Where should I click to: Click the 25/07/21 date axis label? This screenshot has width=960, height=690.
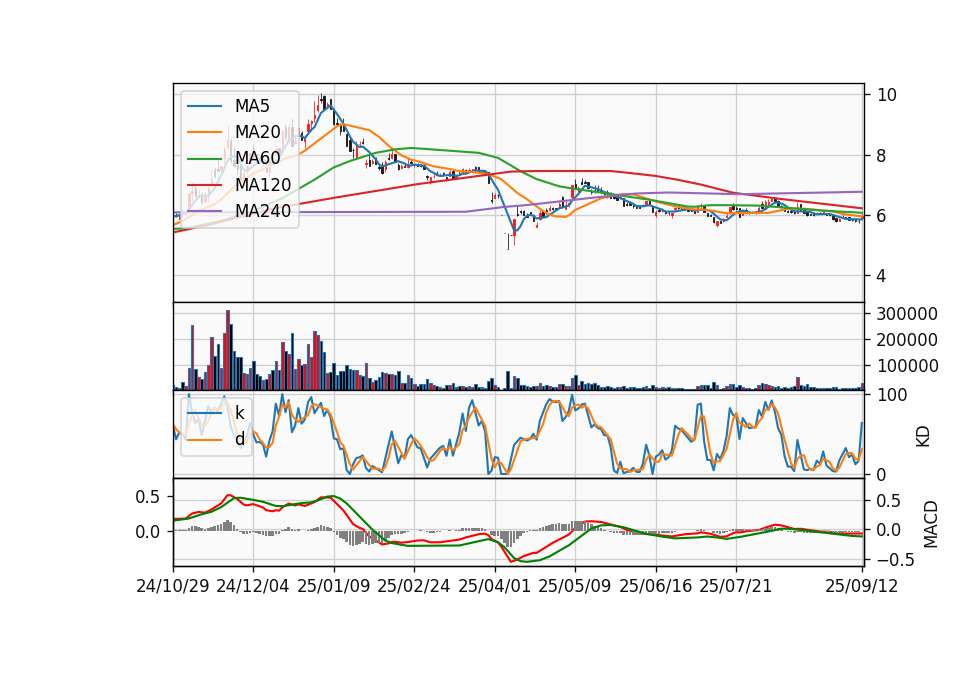click(736, 586)
